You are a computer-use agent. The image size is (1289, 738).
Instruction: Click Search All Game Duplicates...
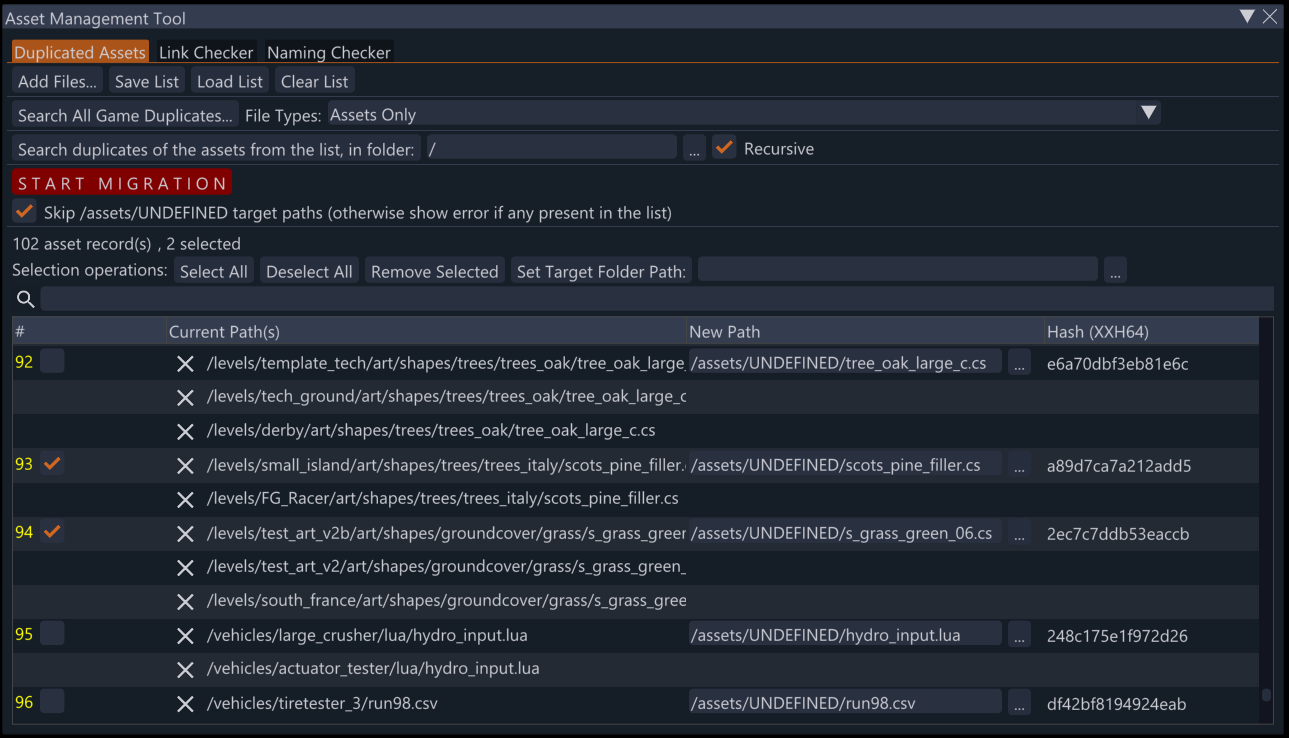point(125,115)
